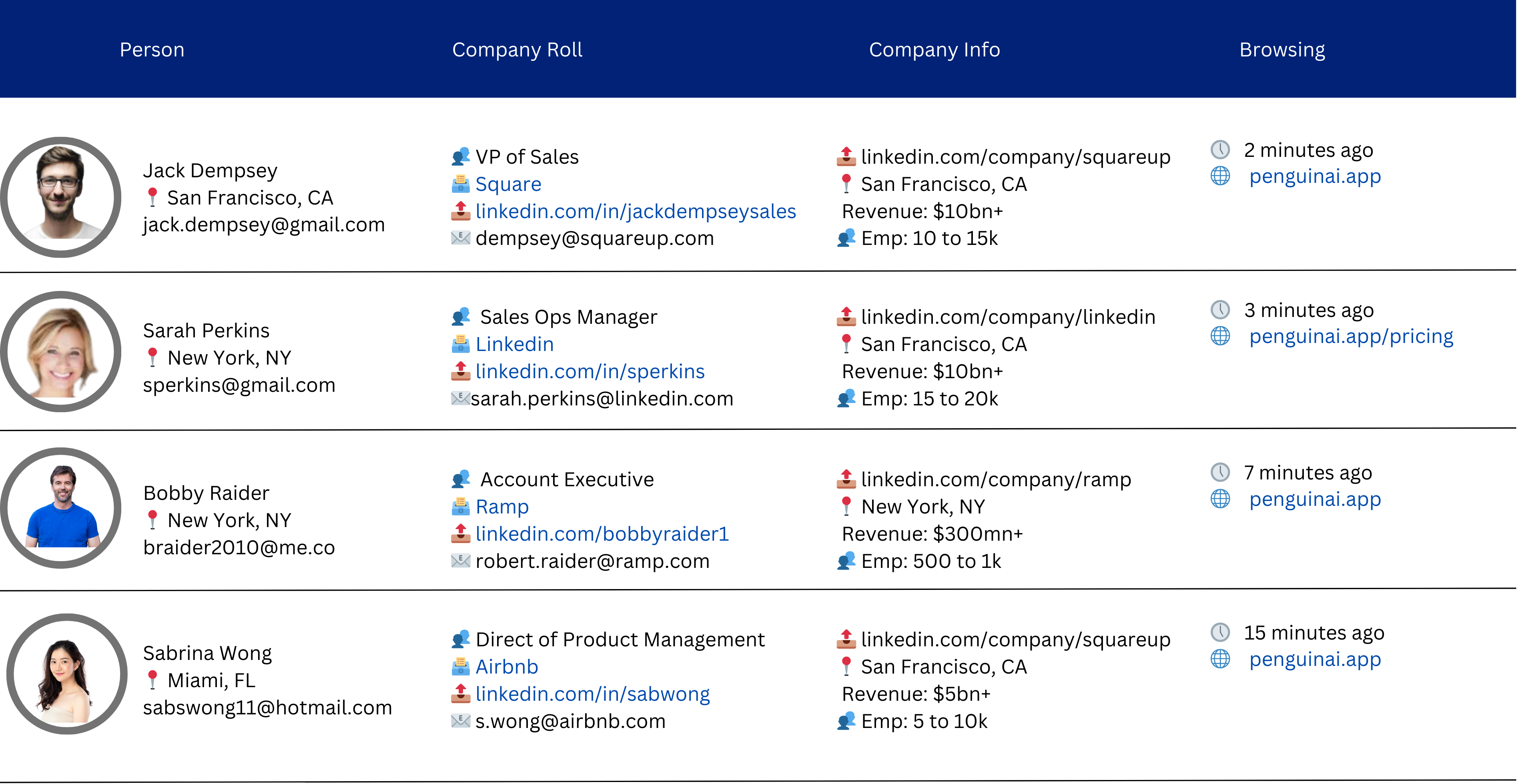The height and width of the screenshot is (784, 1522).
Task: Open penguinai.app link in Bobby Raider's row
Action: pyautogui.click(x=1315, y=499)
